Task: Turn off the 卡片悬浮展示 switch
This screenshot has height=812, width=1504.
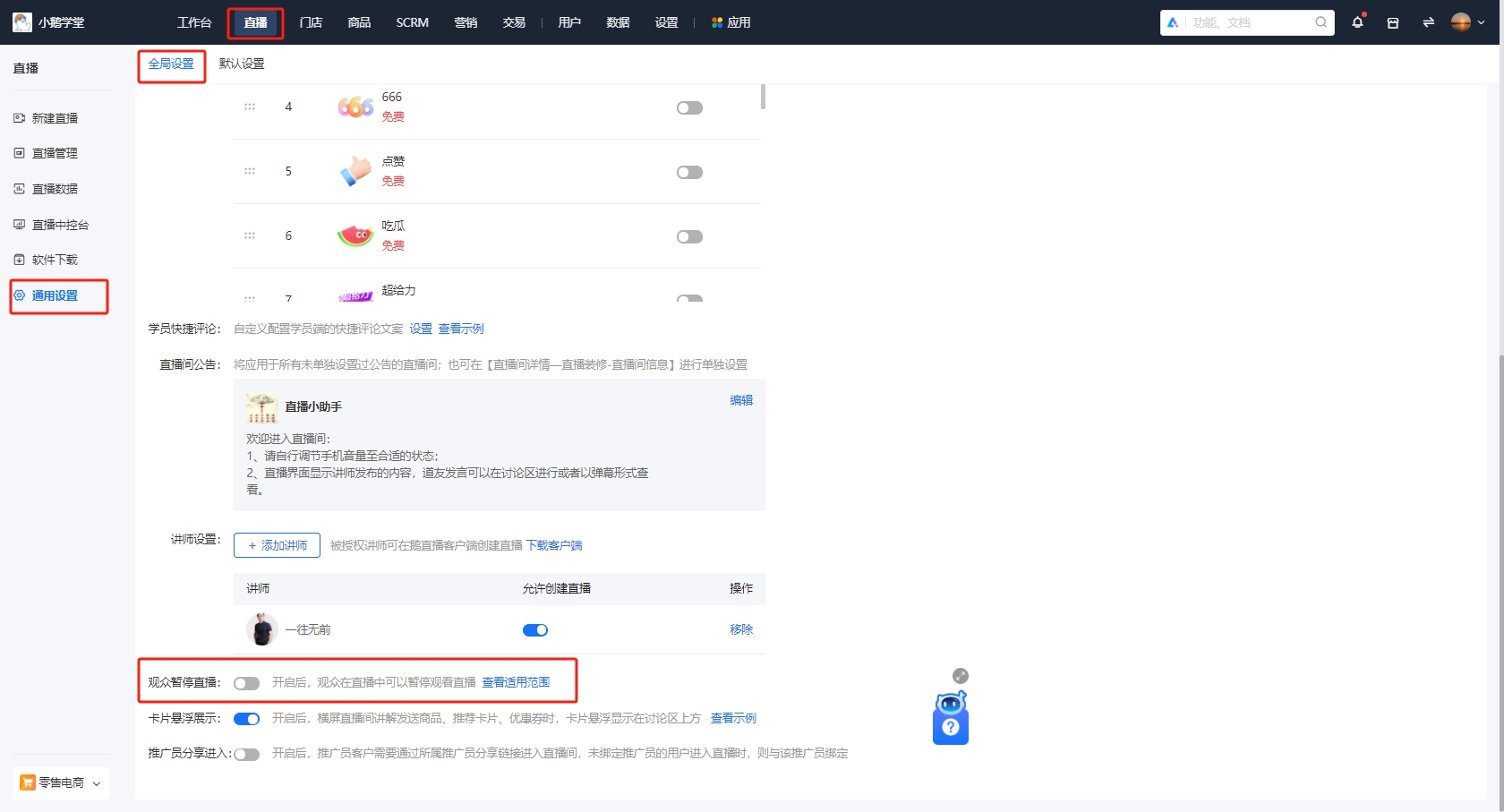Action: coord(246,718)
